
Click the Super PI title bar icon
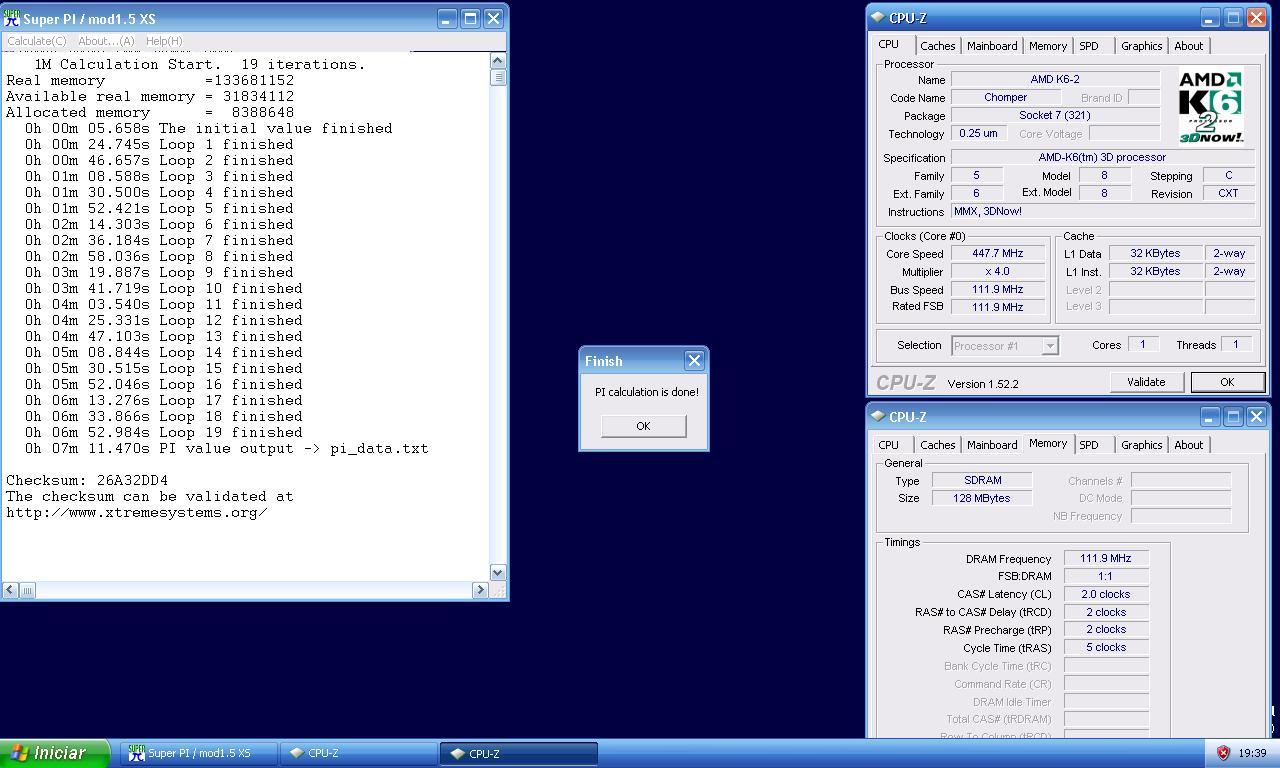(x=12, y=18)
